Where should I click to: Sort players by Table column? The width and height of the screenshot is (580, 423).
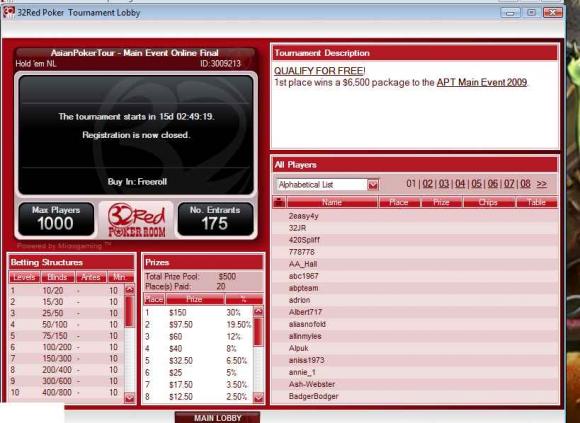click(x=536, y=202)
